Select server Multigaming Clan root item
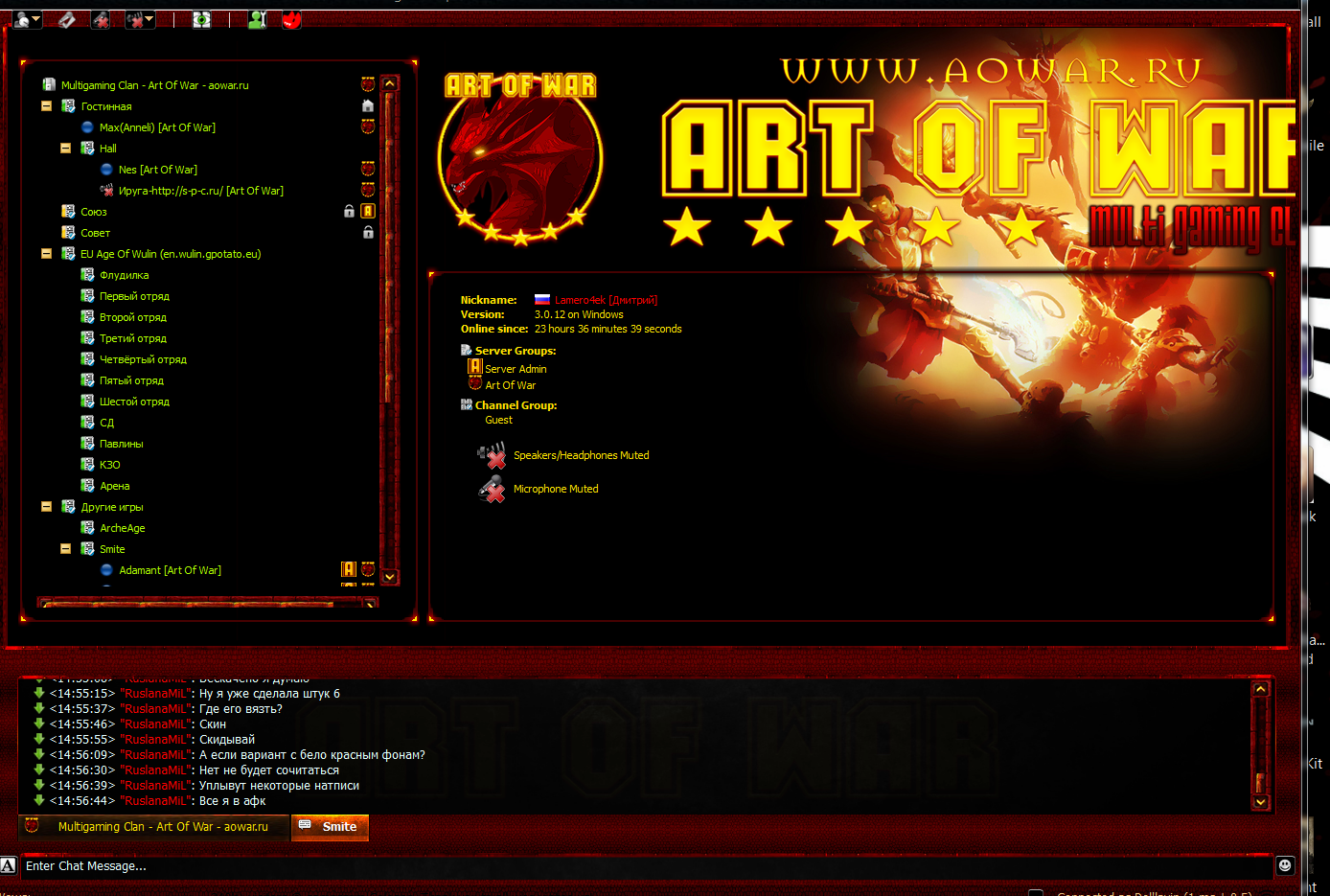The width and height of the screenshot is (1330, 896). (x=154, y=85)
